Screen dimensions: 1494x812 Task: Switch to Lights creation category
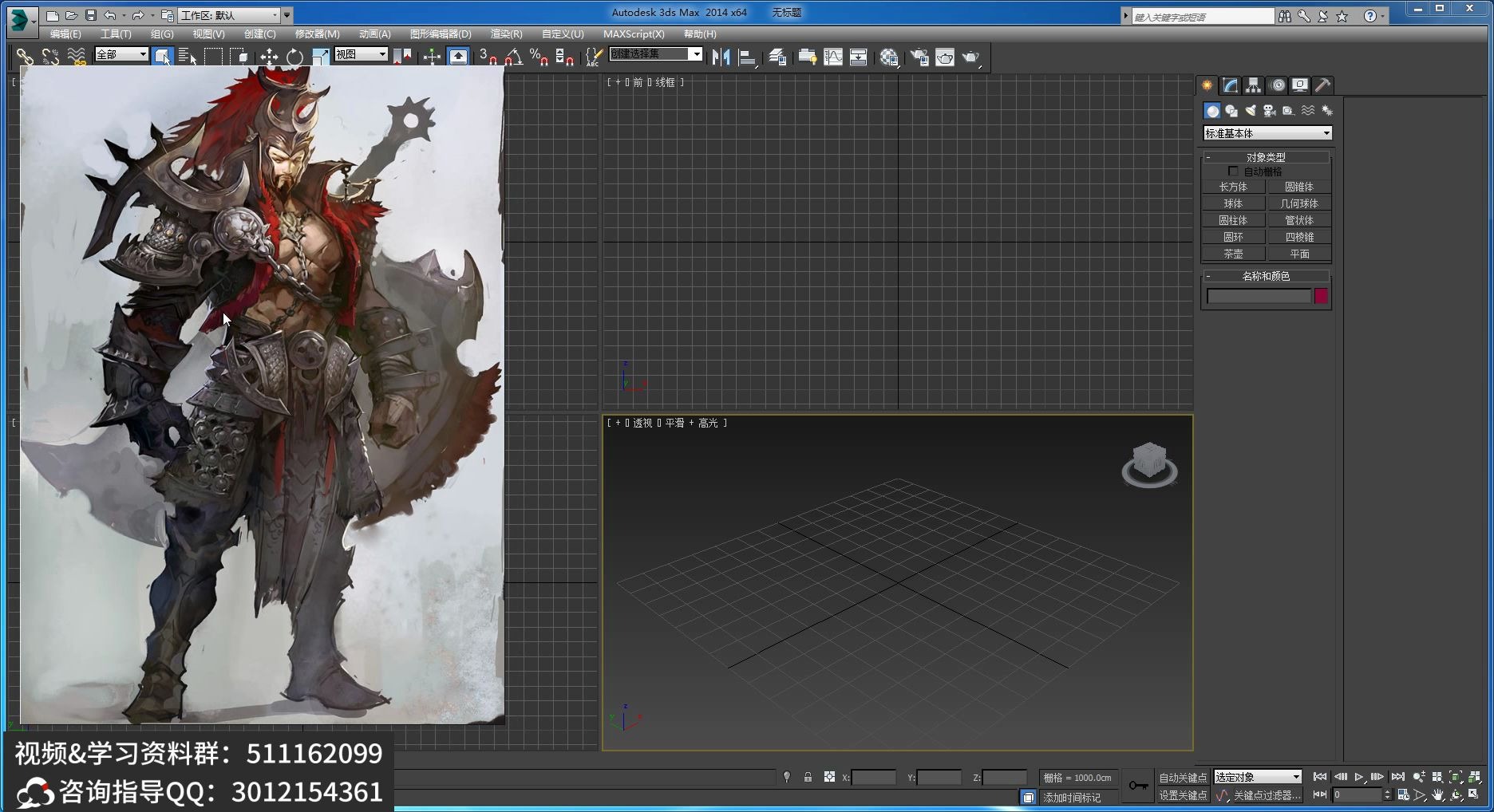[1251, 111]
